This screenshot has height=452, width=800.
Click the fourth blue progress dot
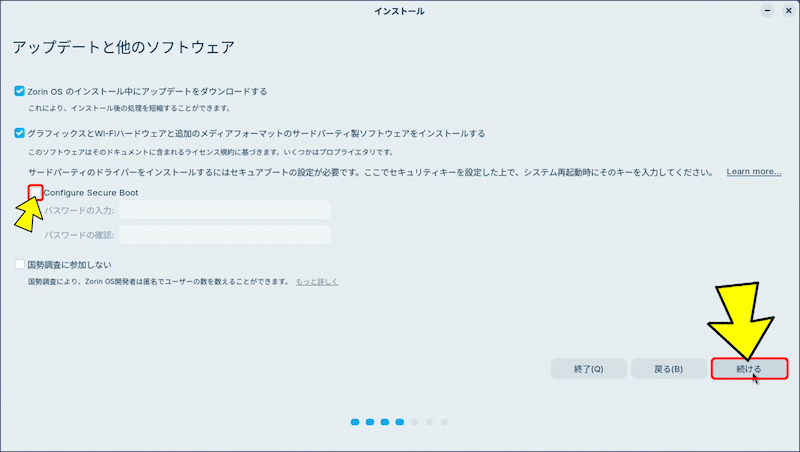pos(400,422)
